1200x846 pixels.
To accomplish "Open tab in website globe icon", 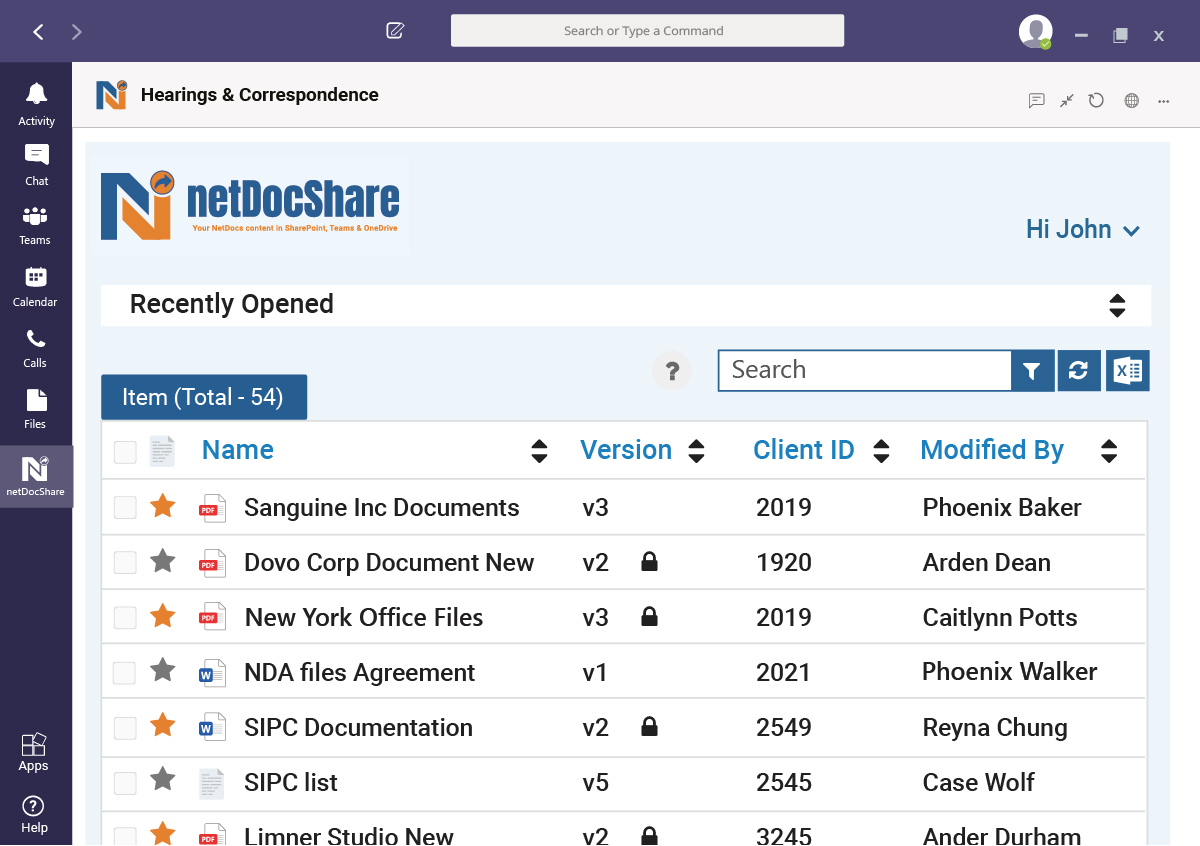I will pyautogui.click(x=1132, y=100).
